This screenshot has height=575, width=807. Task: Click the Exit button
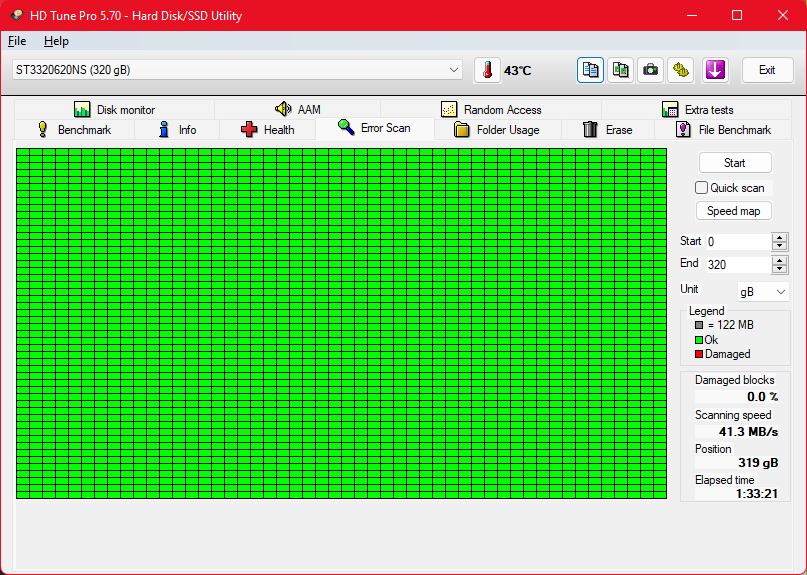(x=767, y=70)
